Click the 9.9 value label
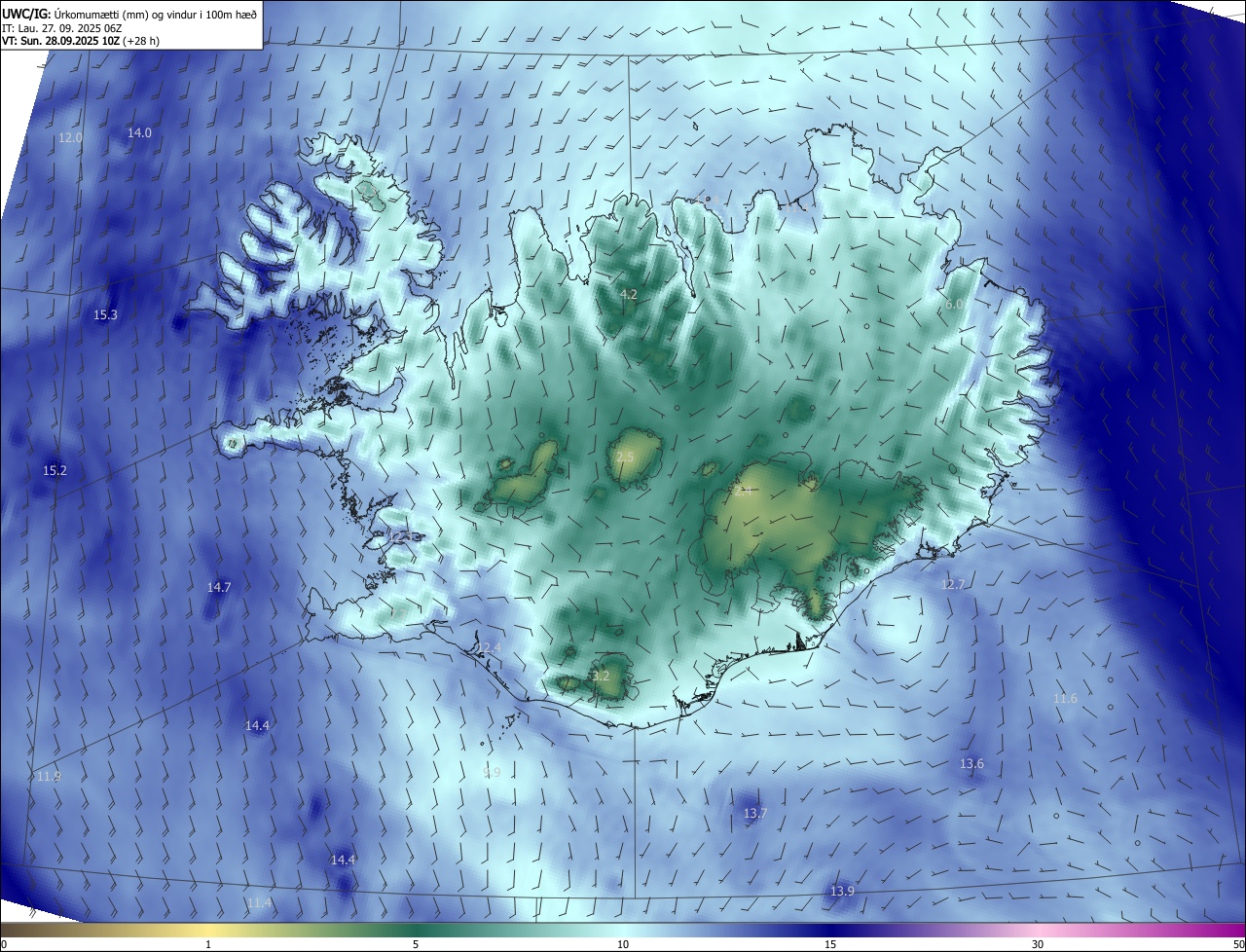The image size is (1246, 952). click(492, 773)
